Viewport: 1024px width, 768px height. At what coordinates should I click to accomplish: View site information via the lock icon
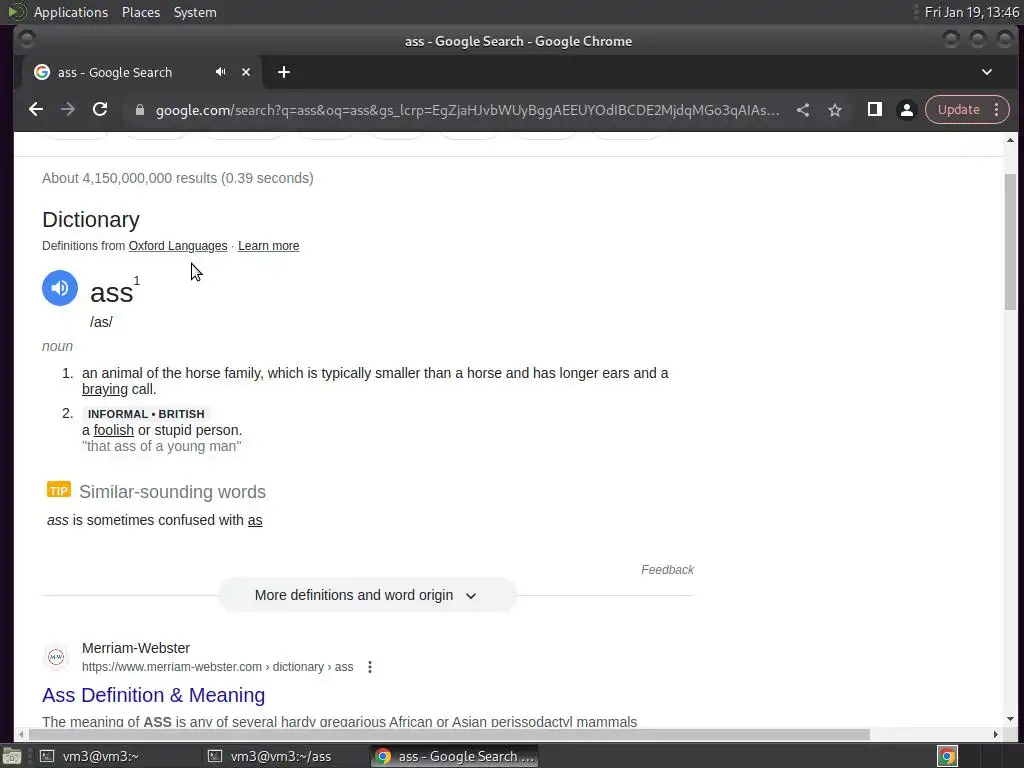click(139, 110)
